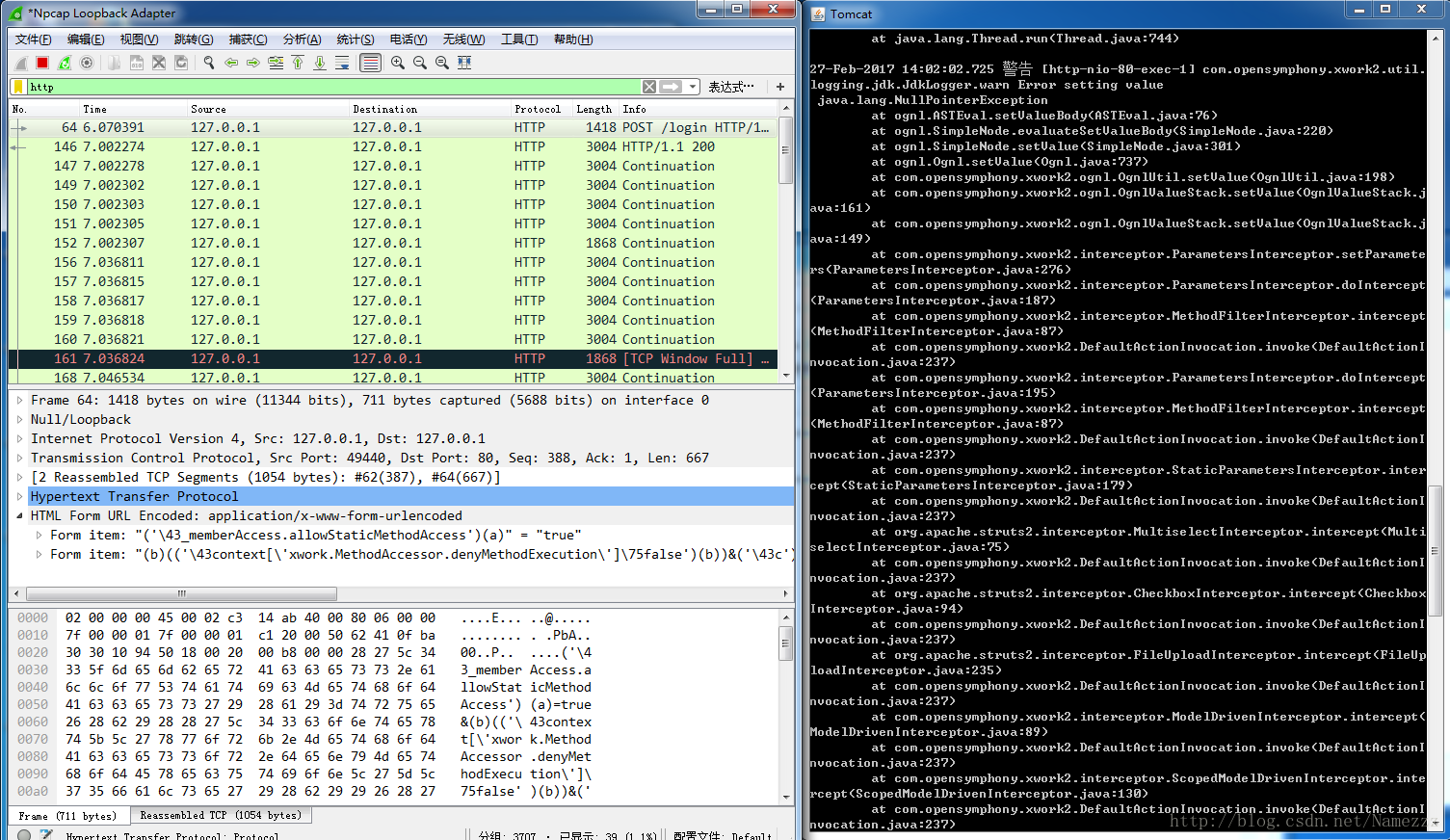Screen dimensions: 1450x840
Task: Switch to Reassembled TCP (1054 bytes) tab
Action: point(221,816)
